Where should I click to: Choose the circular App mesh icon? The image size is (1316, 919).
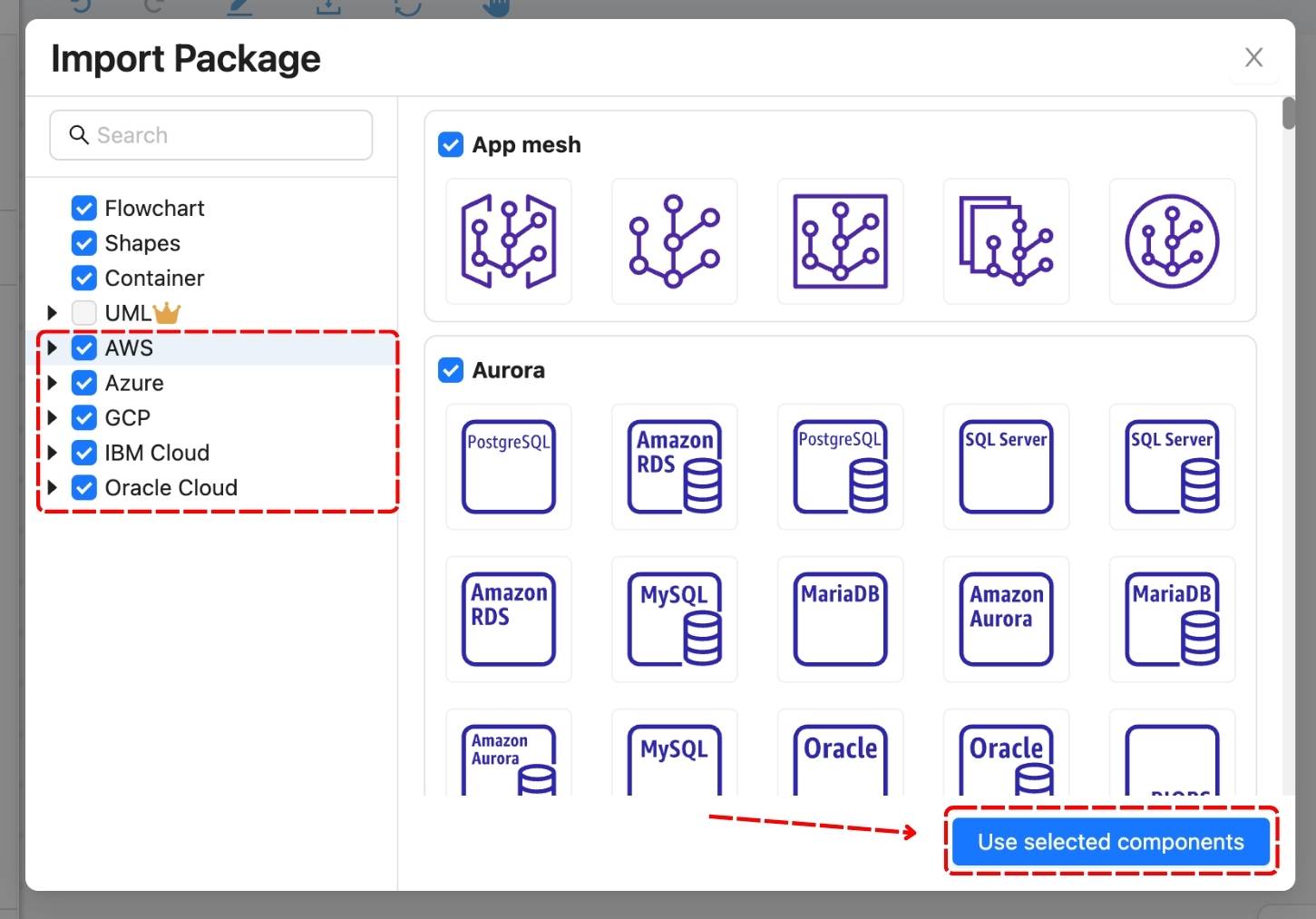click(x=1171, y=241)
